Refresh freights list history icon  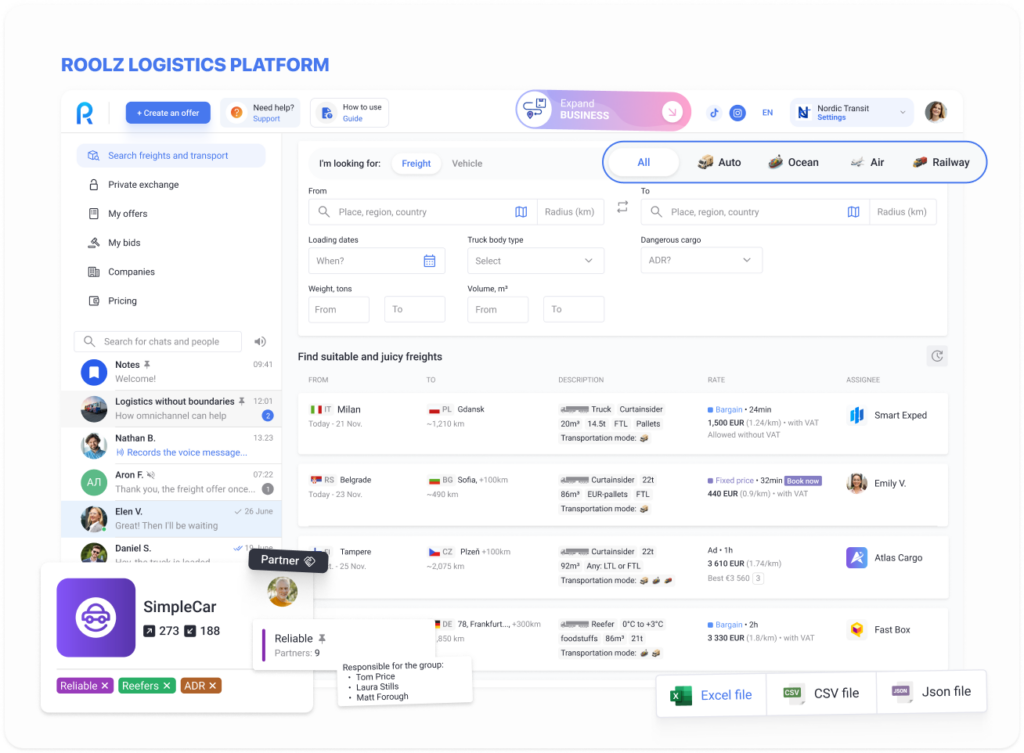[x=937, y=356]
